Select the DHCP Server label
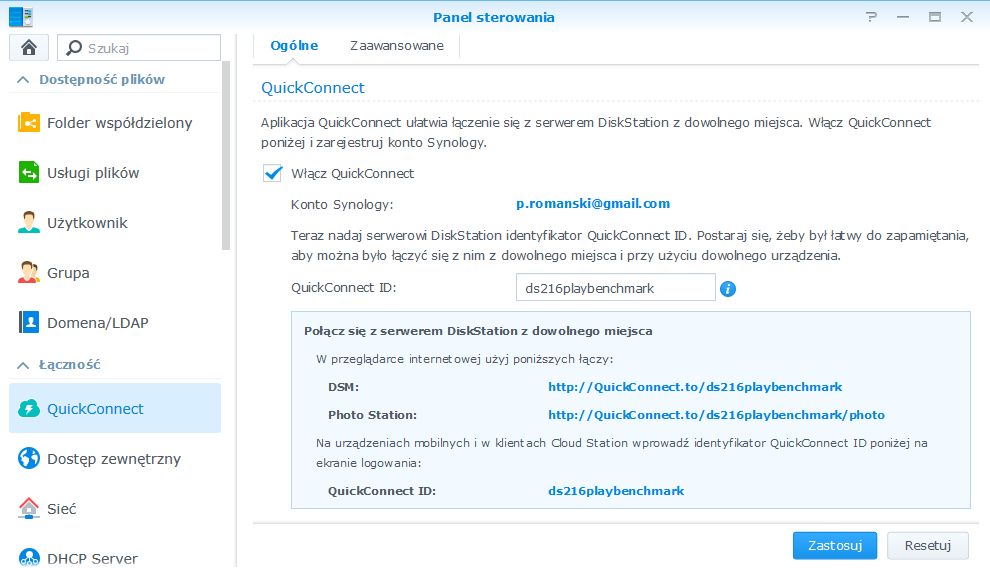The image size is (990, 568). click(x=93, y=559)
